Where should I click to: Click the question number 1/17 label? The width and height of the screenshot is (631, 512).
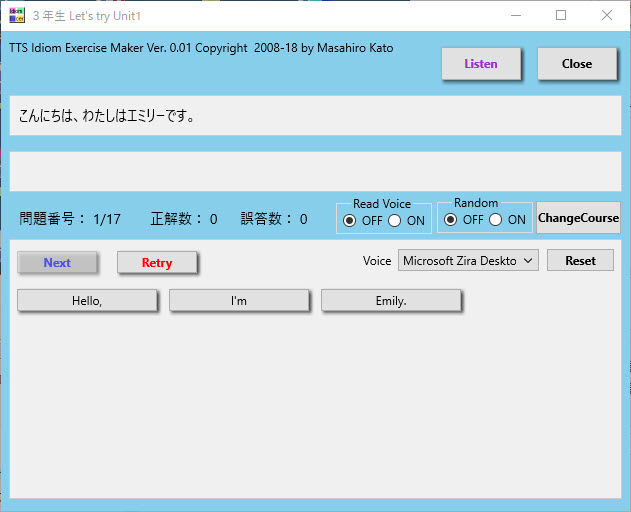pyautogui.click(x=70, y=219)
